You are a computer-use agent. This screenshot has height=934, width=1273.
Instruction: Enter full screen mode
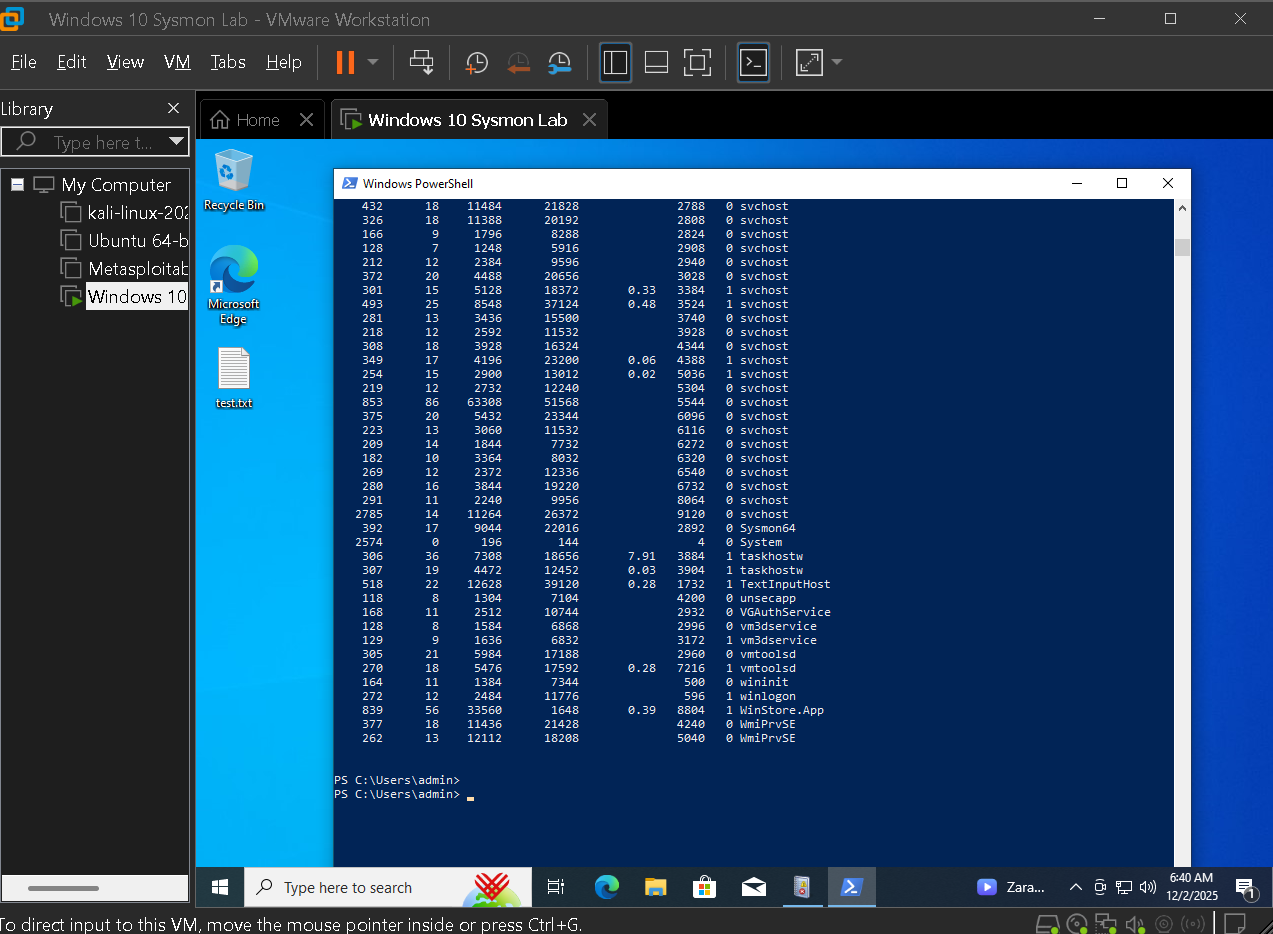[x=696, y=62]
